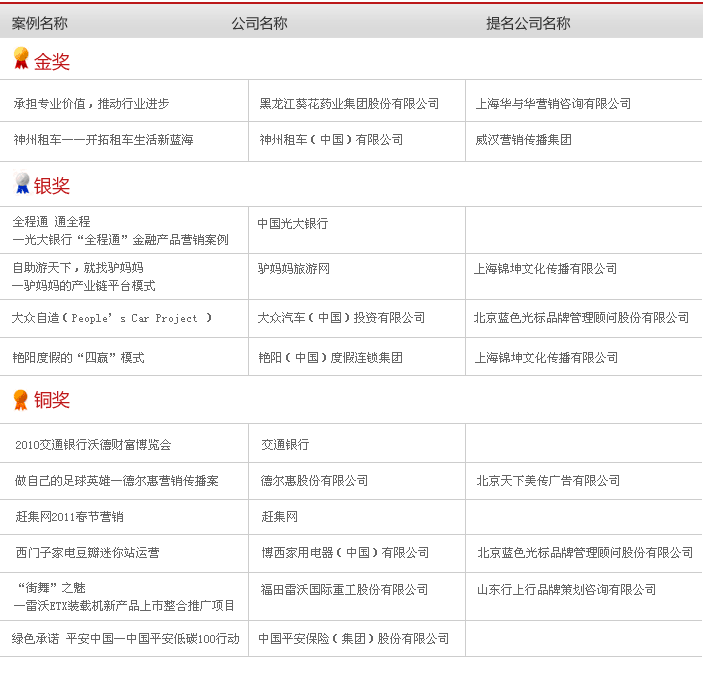Click 上海锦坤文化传播有限公司 in 驴妈妈 row
The image size is (704, 673).
(546, 268)
